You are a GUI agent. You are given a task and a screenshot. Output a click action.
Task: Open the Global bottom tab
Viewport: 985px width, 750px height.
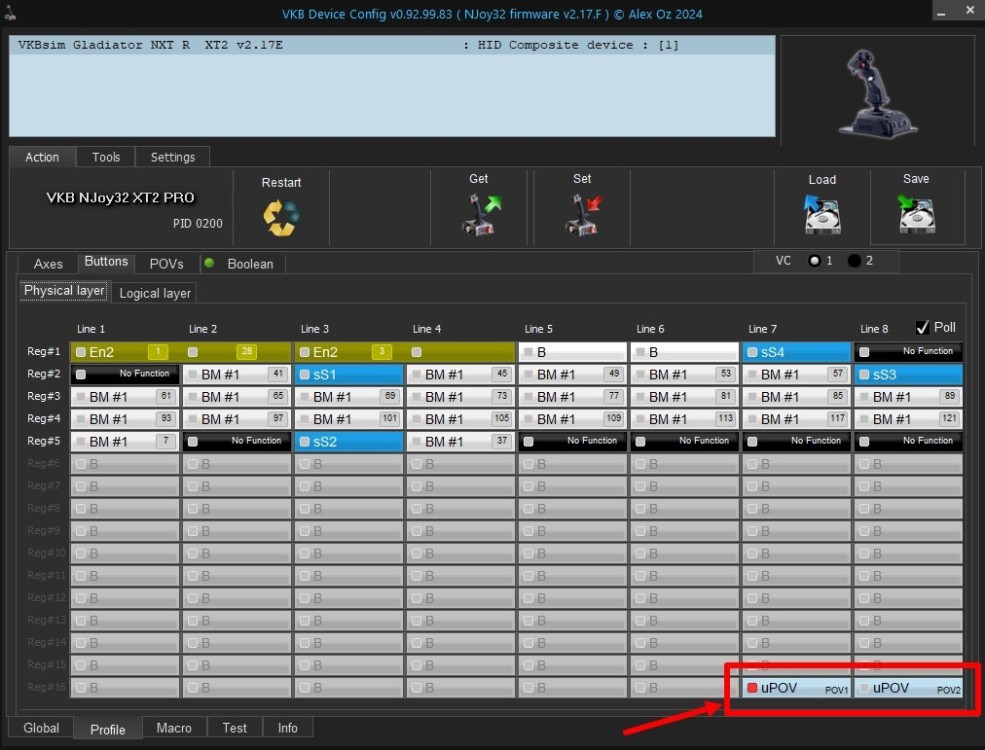tap(41, 728)
